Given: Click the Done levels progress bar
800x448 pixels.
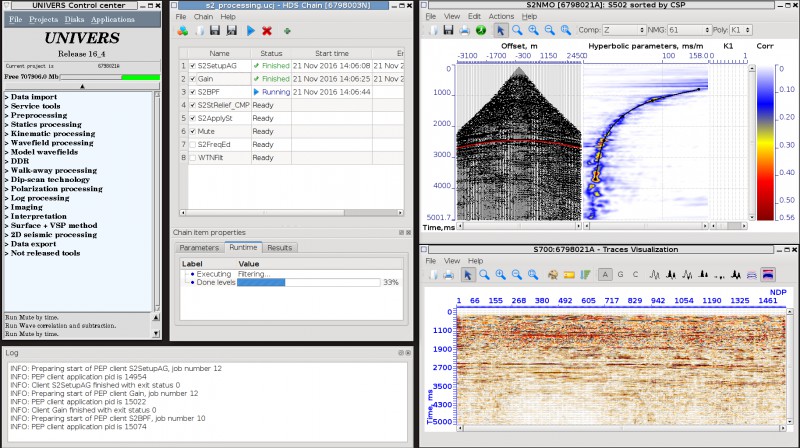Looking at the screenshot, I should [309, 282].
